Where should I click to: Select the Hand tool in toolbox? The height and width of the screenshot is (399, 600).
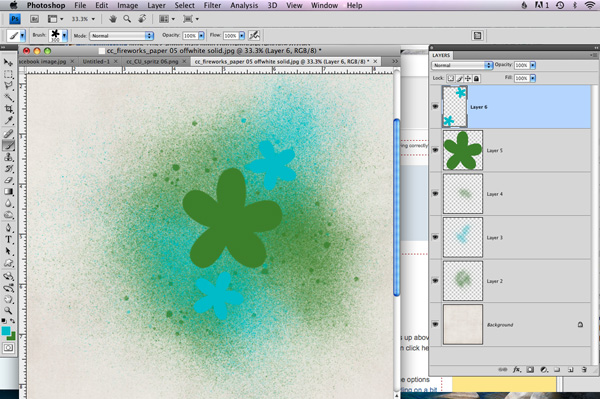pyautogui.click(x=8, y=299)
